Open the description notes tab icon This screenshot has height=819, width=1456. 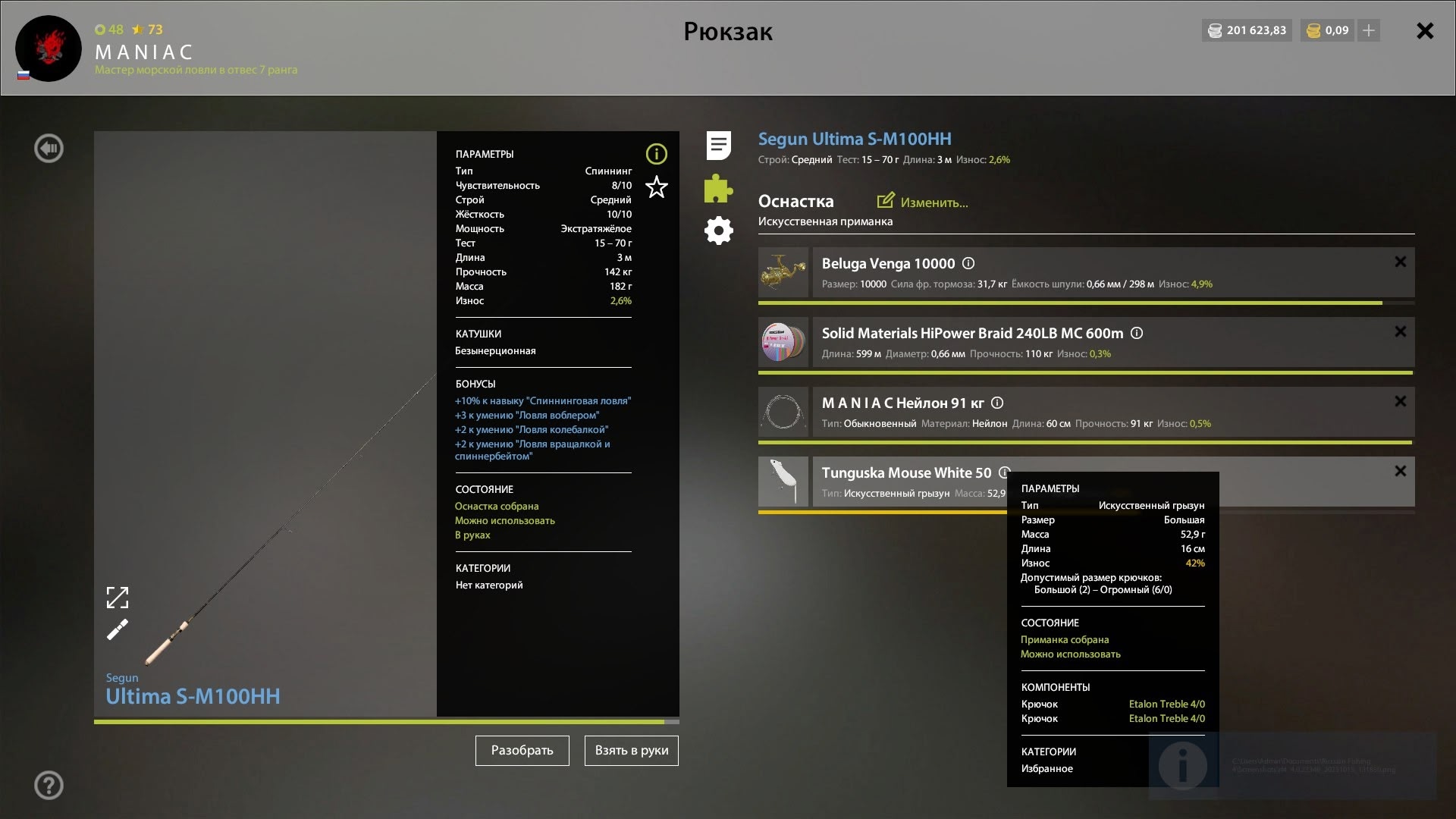coord(718,146)
